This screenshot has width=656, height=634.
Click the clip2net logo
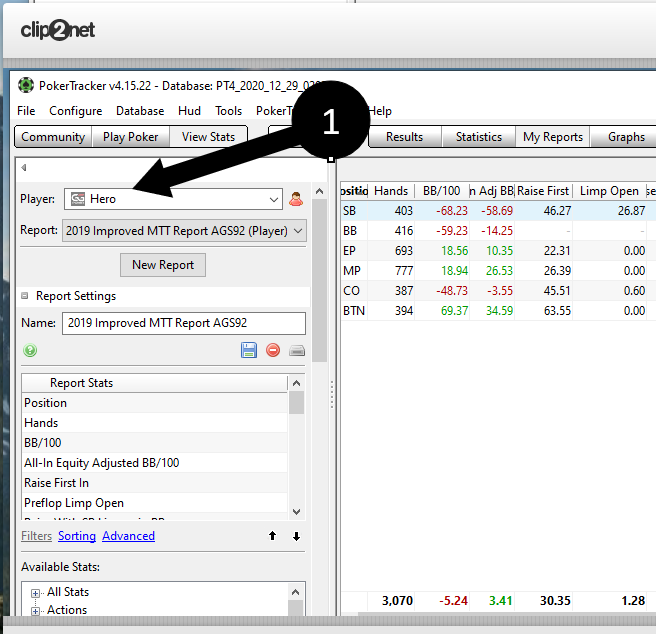tap(58, 30)
